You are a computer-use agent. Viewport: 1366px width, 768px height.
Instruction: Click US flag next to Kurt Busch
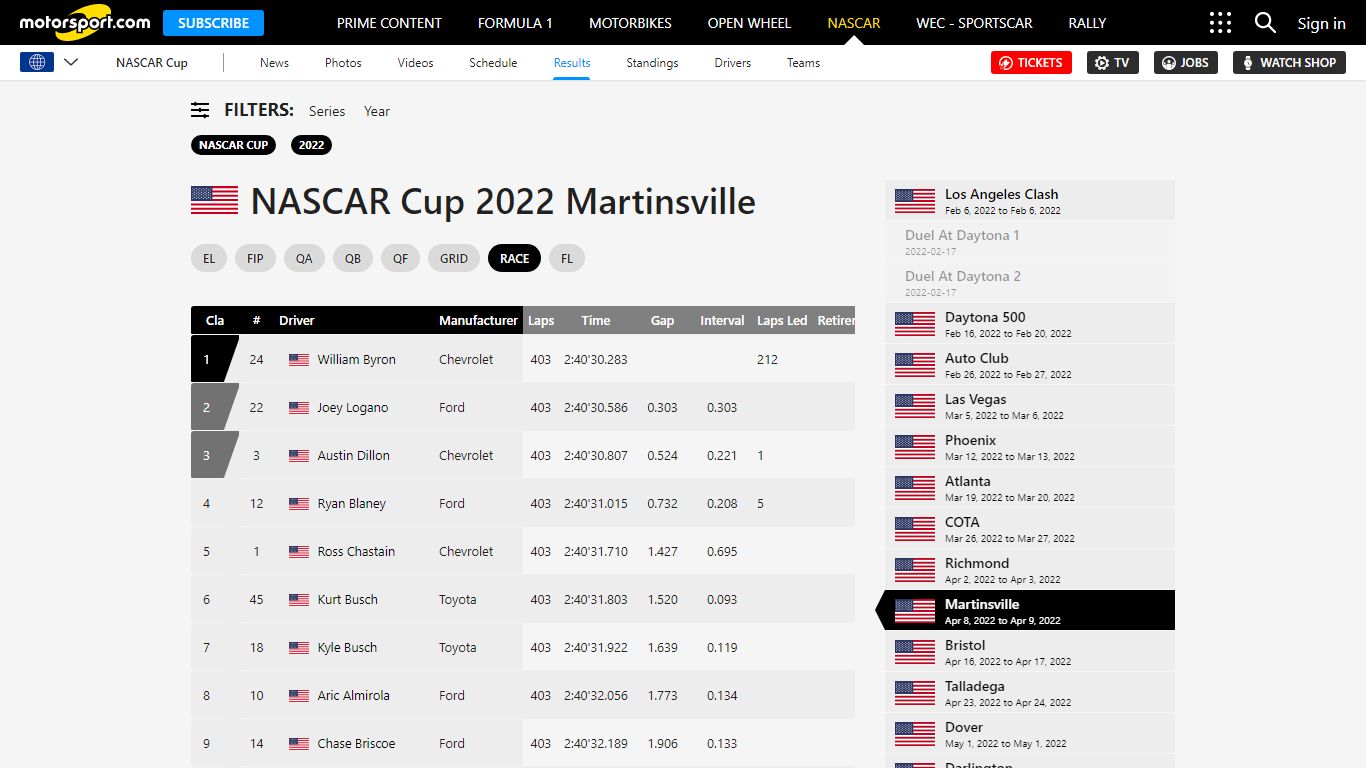pyautogui.click(x=299, y=600)
